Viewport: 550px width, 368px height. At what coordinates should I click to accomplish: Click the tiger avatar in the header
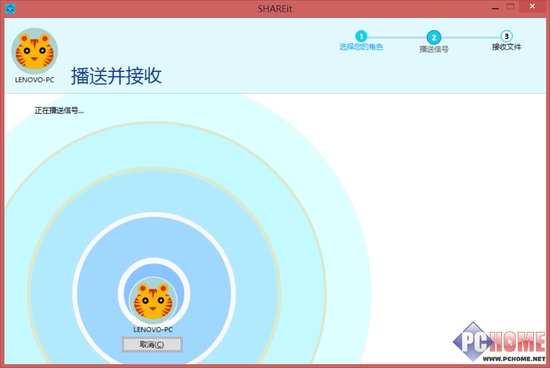(35, 51)
